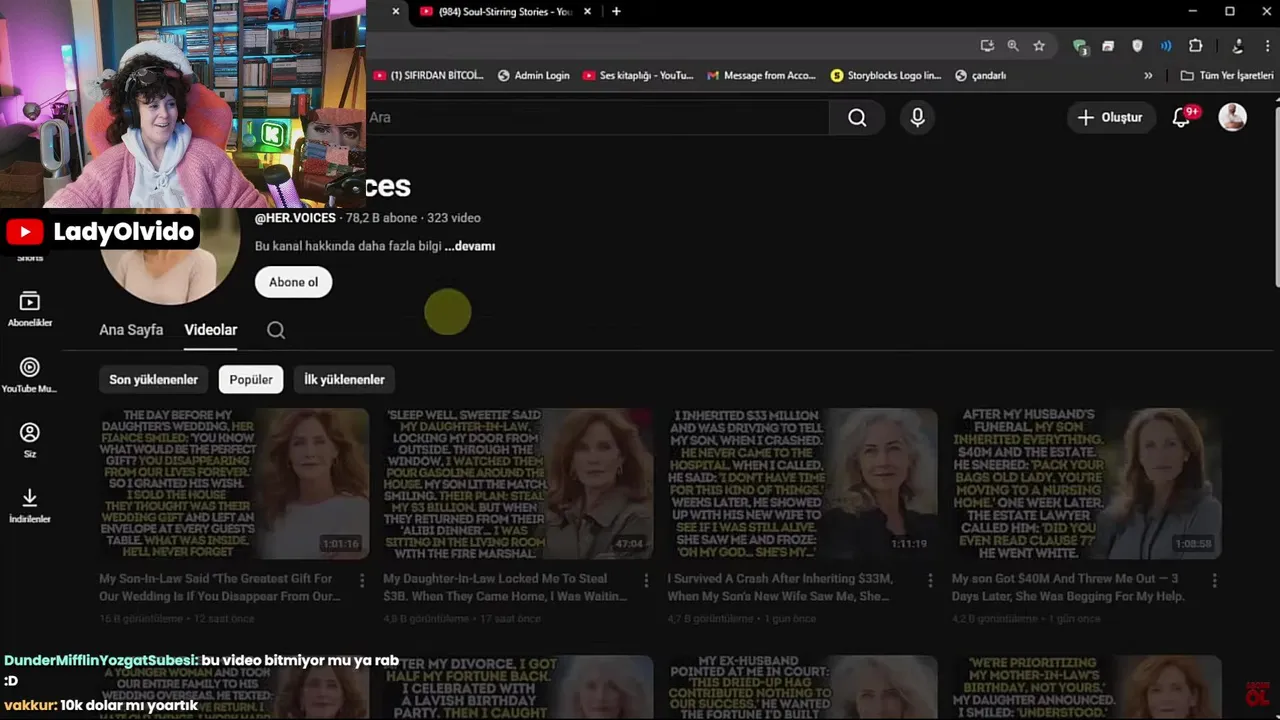Image resolution: width=1280 pixels, height=720 pixels.
Task: Open the ex-husband in court video thumbnail
Action: coord(802,688)
